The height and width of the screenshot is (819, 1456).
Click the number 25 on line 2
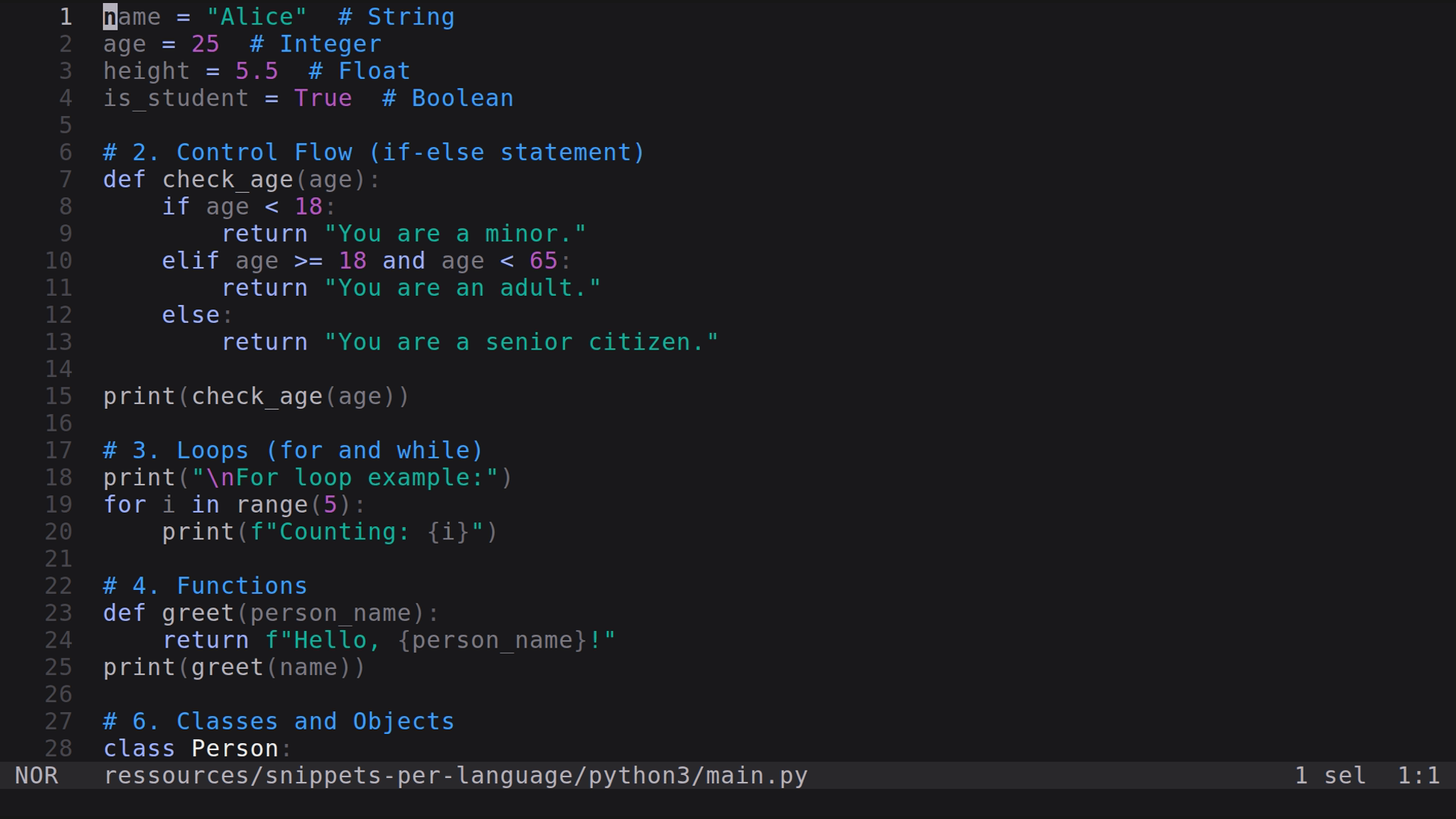[x=206, y=44]
